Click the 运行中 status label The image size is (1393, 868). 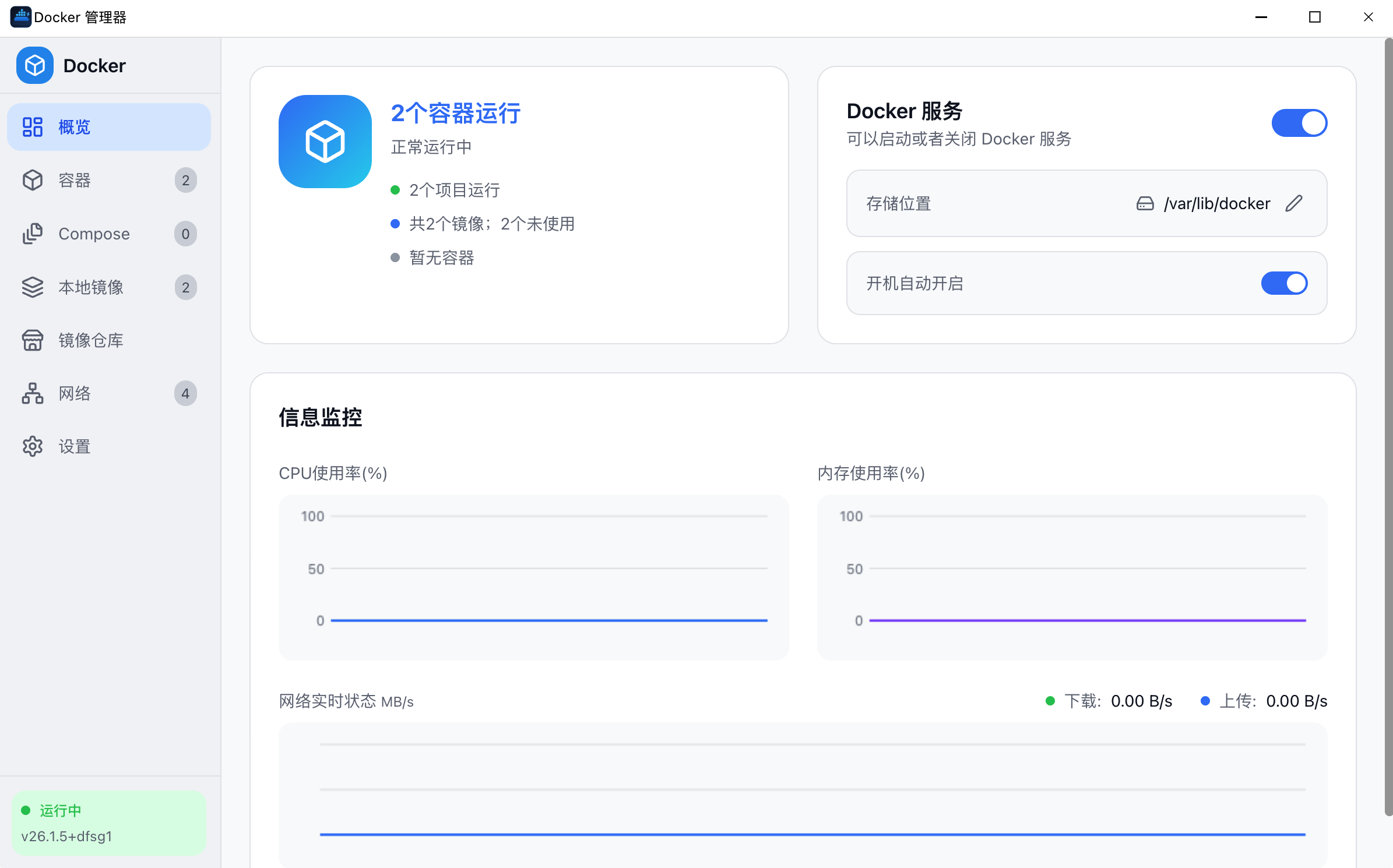[x=61, y=810]
